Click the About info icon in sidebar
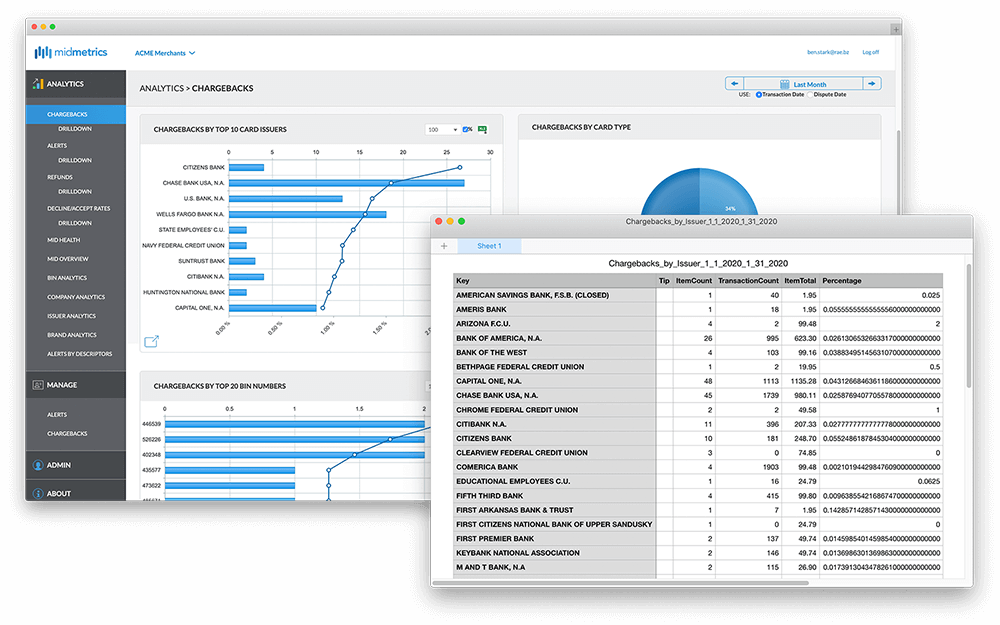The image size is (1000, 625). pos(38,493)
